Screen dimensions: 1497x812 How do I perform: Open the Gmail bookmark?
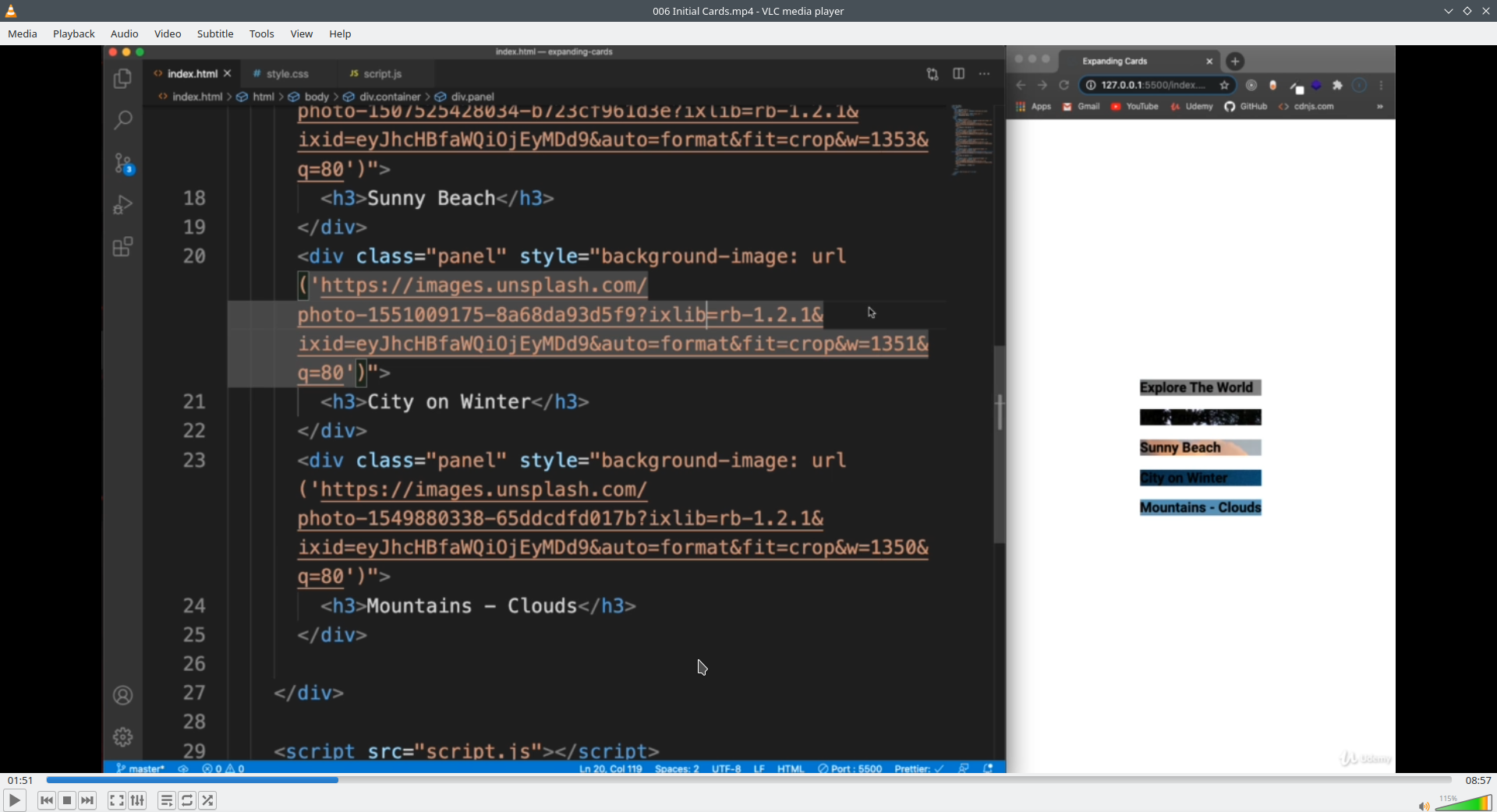[x=1081, y=107]
